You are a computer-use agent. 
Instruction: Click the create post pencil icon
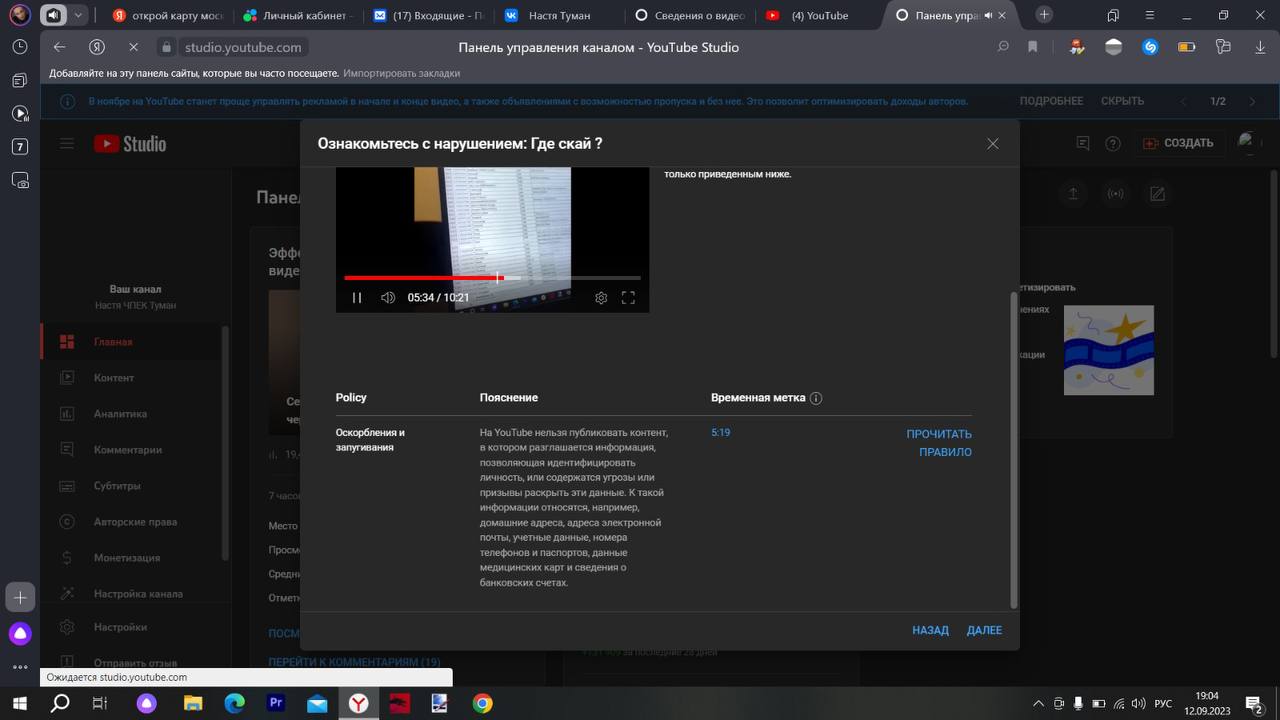[1157, 194]
